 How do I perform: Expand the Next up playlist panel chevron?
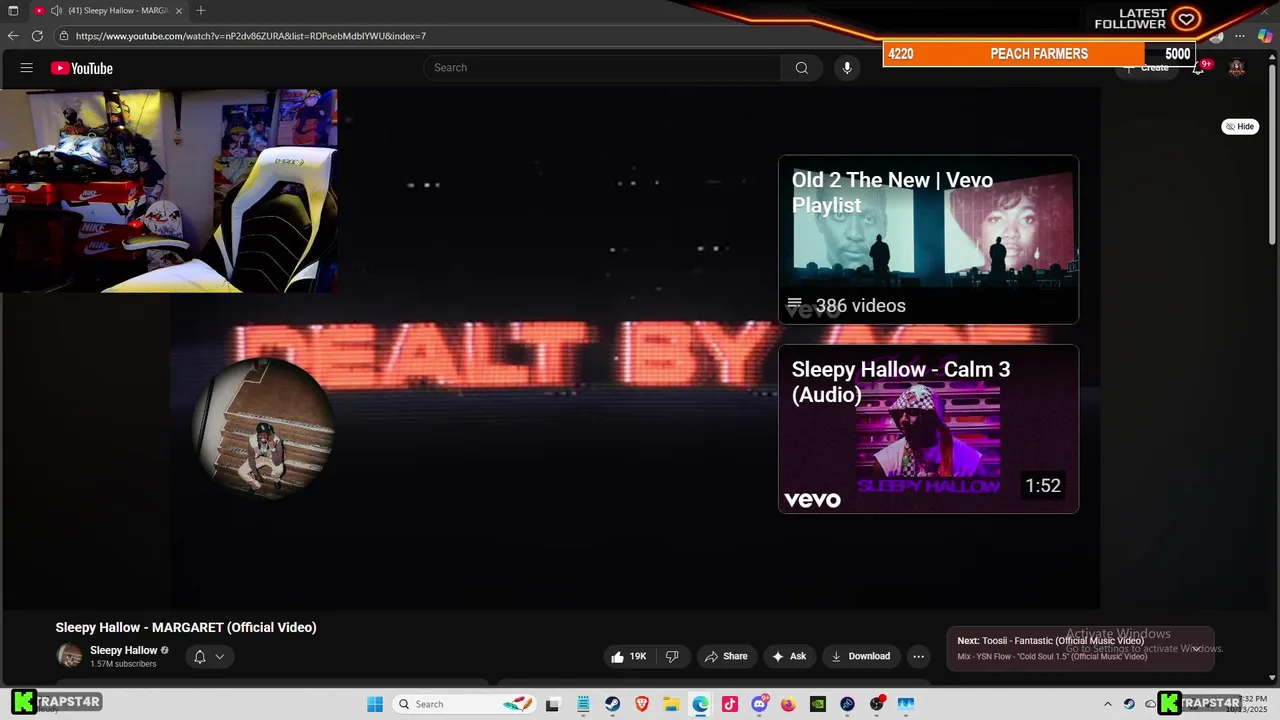point(1196,649)
